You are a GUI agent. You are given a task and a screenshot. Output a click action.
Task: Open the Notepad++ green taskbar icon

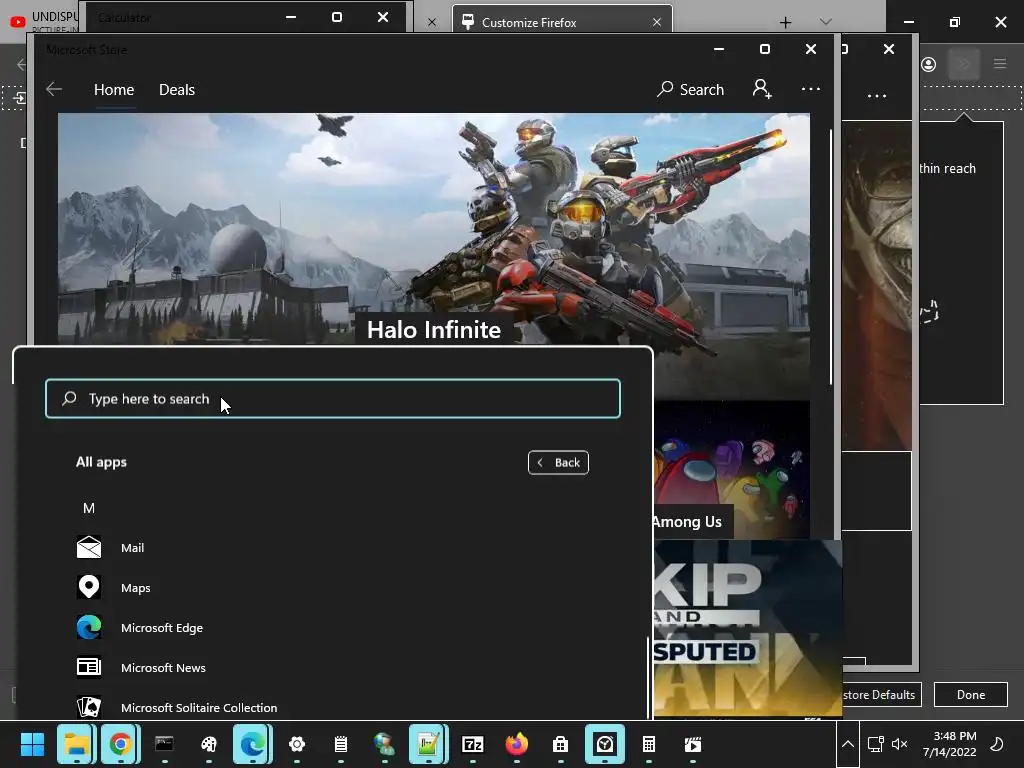428,744
